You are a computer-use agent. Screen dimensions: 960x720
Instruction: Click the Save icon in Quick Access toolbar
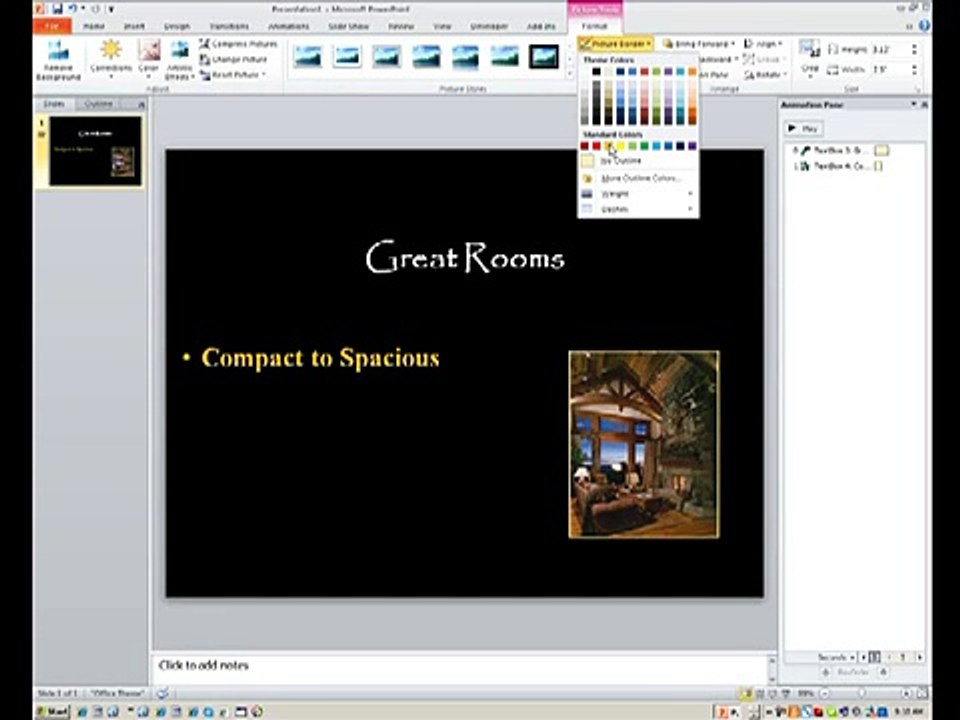[57, 9]
